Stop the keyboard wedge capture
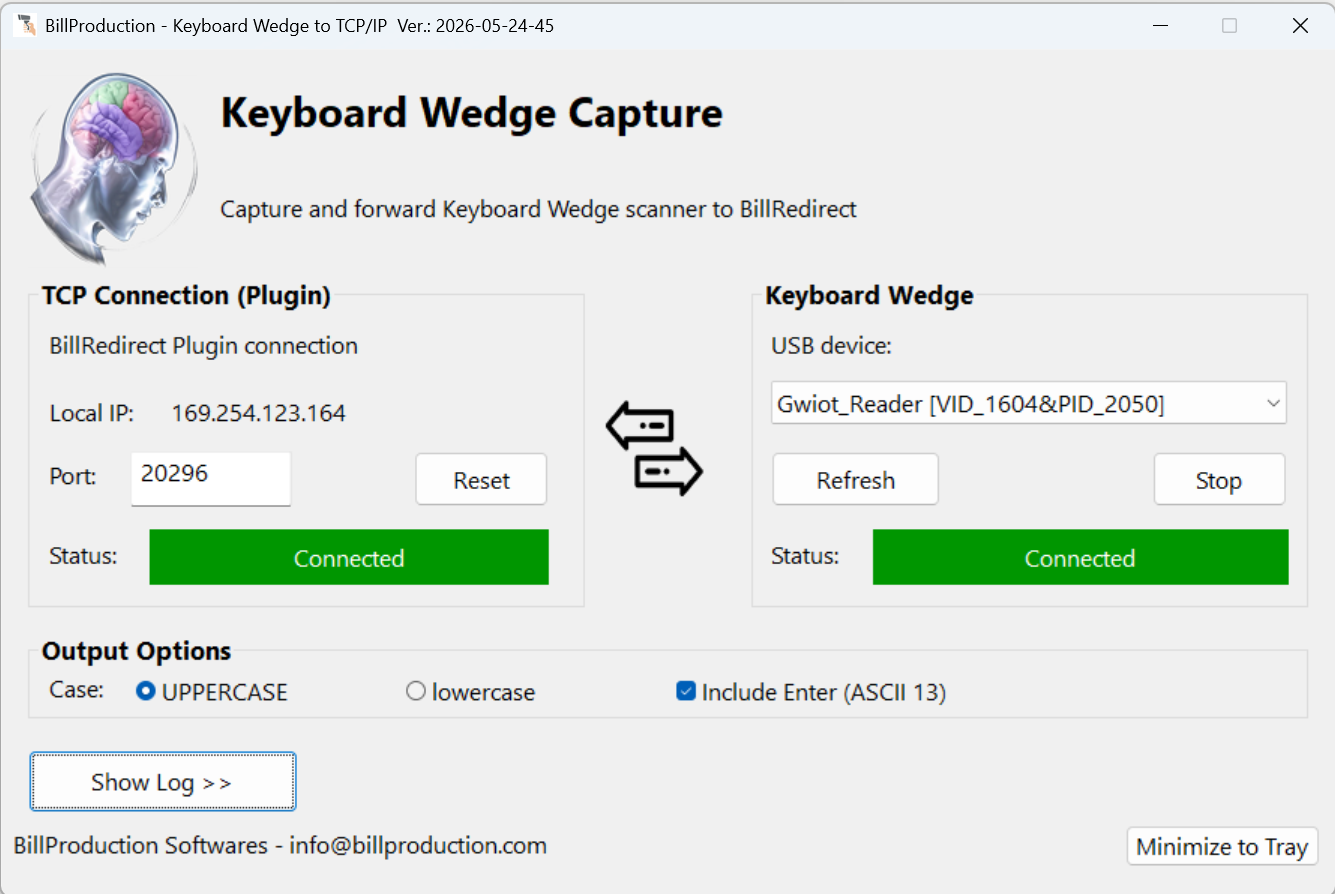This screenshot has width=1335, height=894. tap(1219, 480)
